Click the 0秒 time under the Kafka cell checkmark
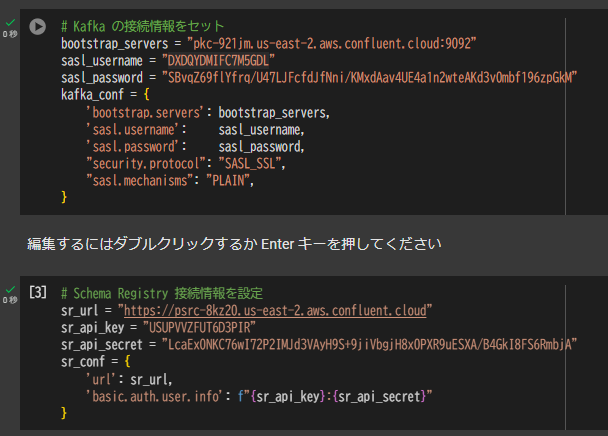 [x=10, y=34]
